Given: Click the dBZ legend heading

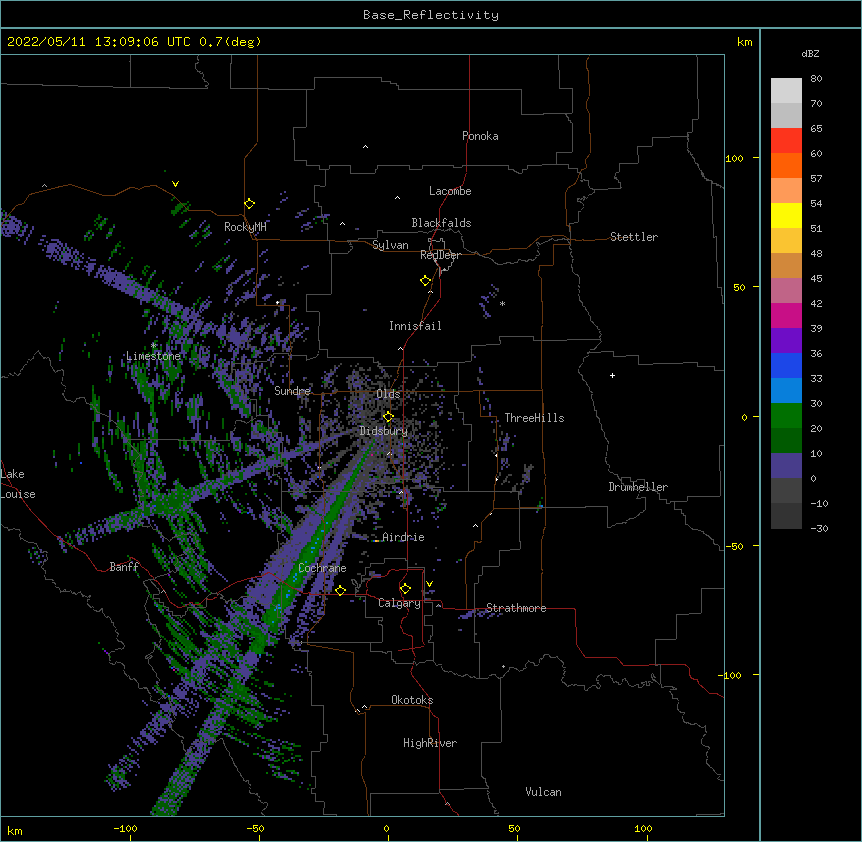Looking at the screenshot, I should [810, 53].
